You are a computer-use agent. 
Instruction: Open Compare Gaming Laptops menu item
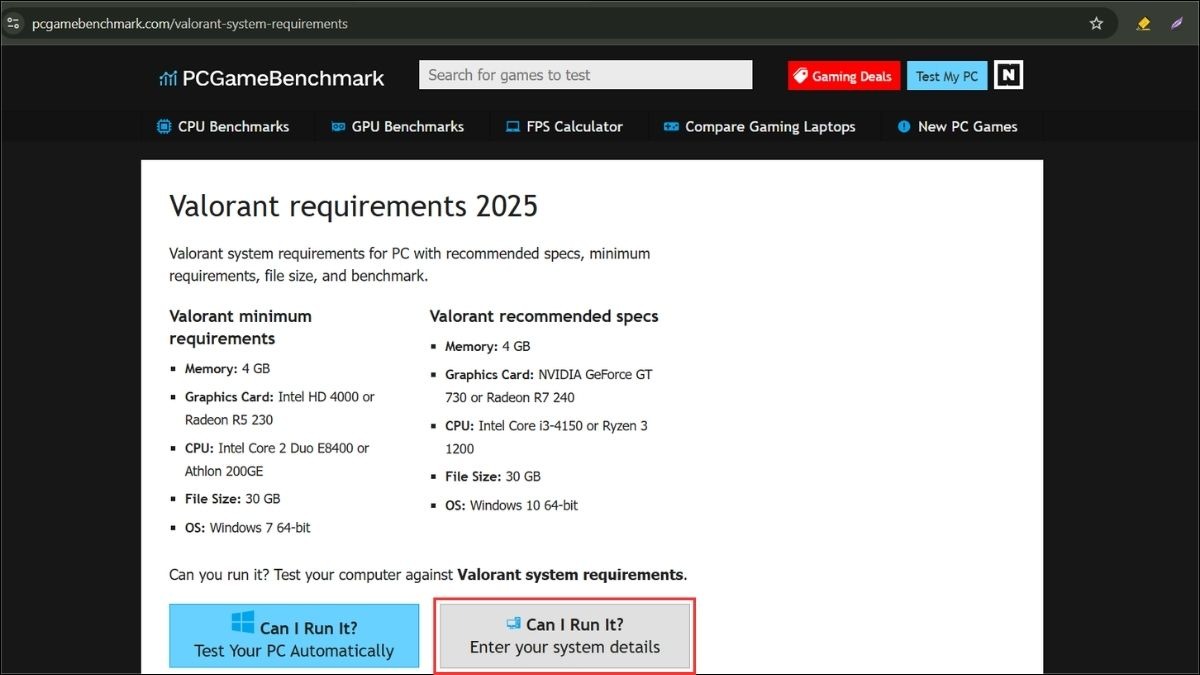(x=759, y=127)
